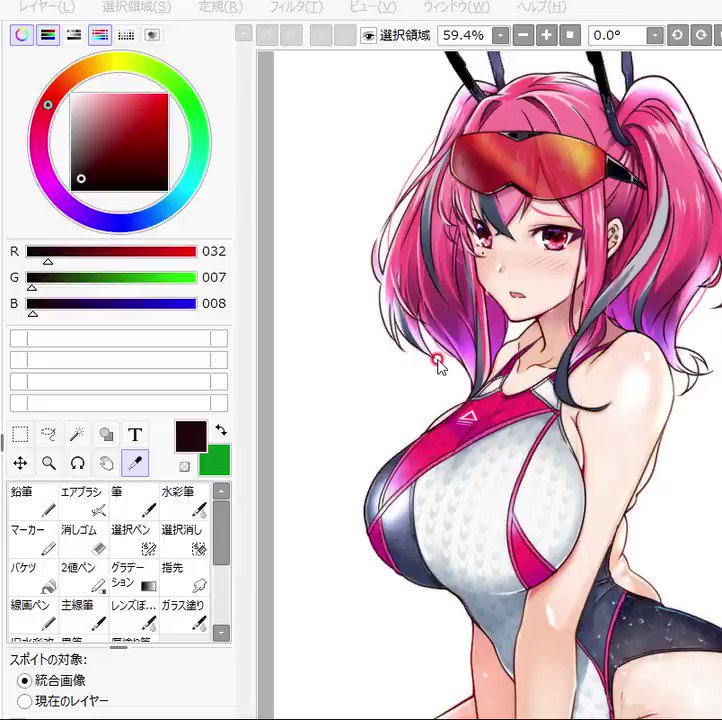Select the rectangular selection tool
Image resolution: width=722 pixels, height=720 pixels.
tap(20, 434)
